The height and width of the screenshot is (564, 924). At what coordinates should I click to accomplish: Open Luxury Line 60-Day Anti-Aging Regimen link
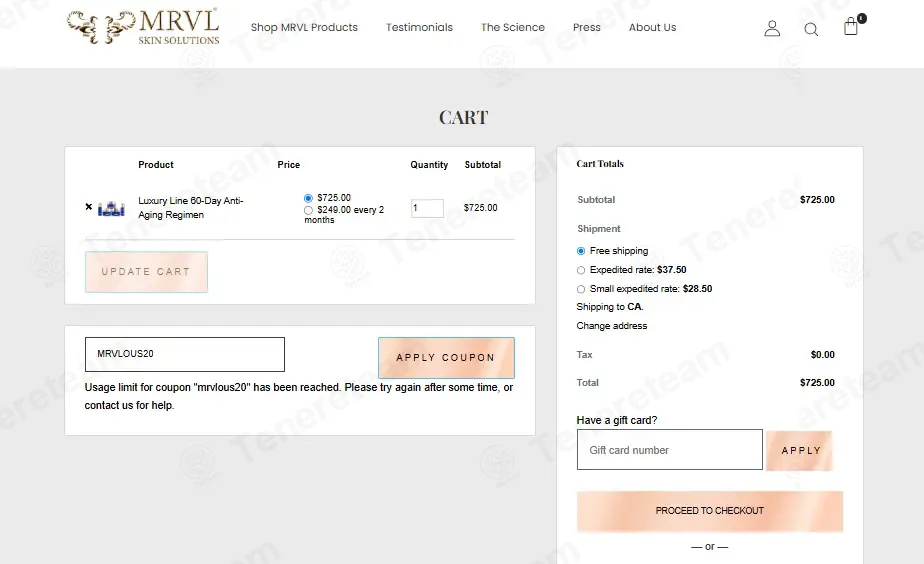pos(190,207)
